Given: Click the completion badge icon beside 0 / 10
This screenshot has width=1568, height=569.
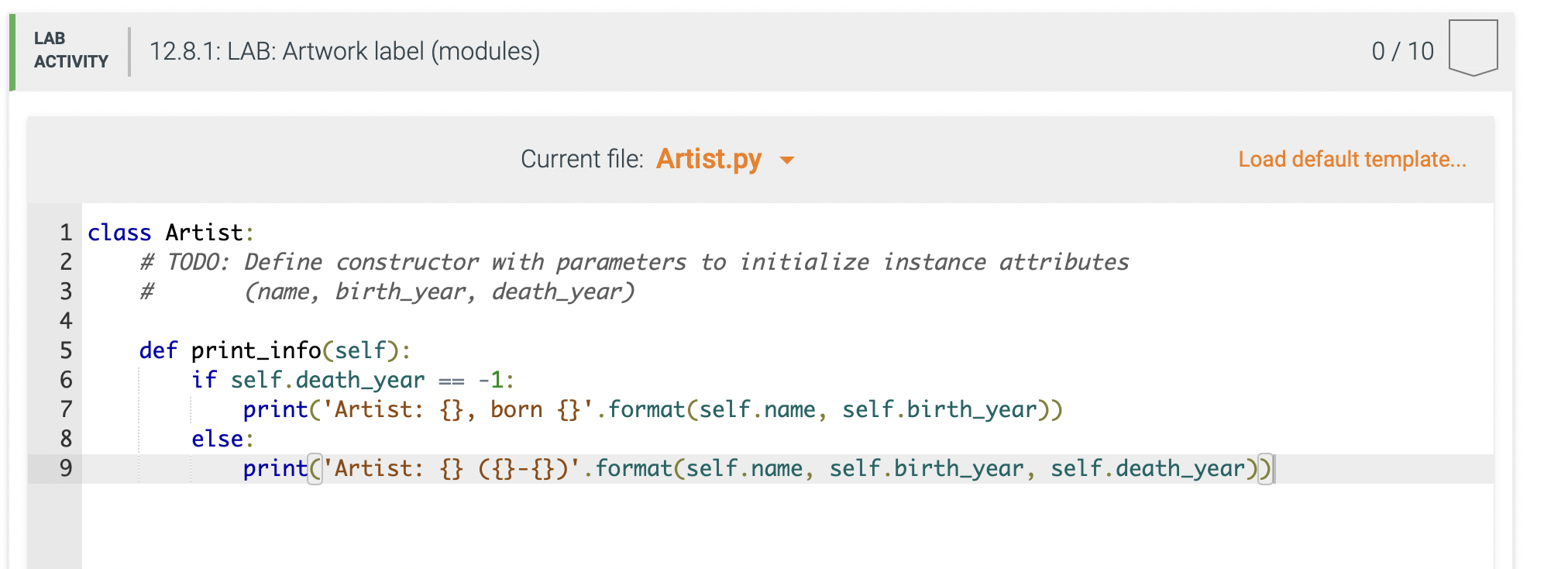Looking at the screenshot, I should point(1473,48).
